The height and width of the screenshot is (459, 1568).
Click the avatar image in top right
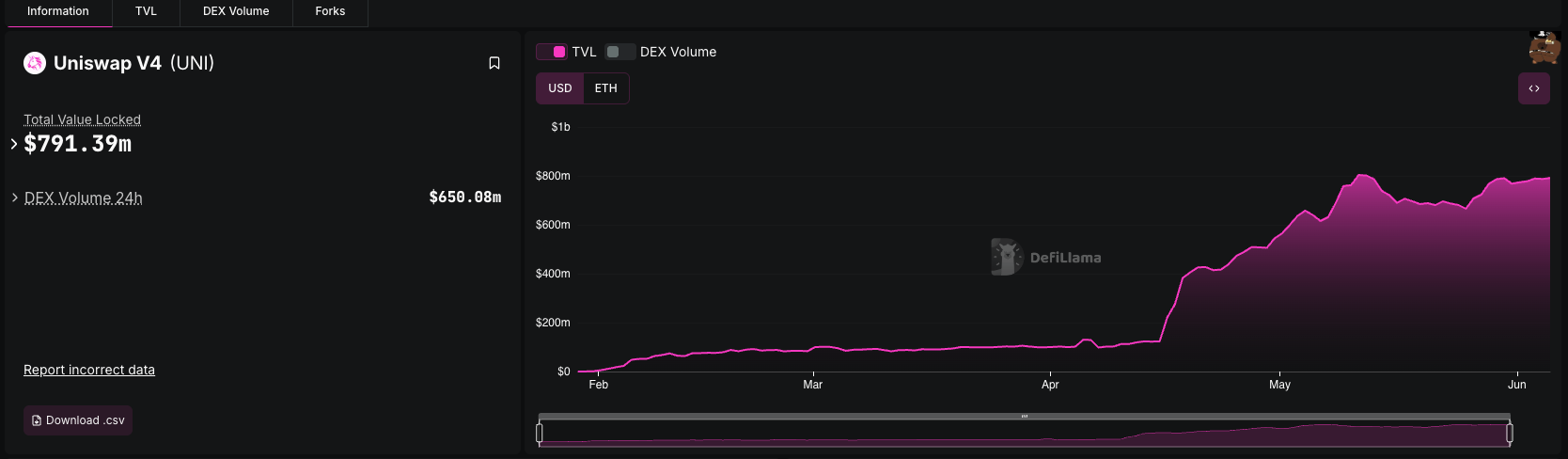pyautogui.click(x=1544, y=47)
